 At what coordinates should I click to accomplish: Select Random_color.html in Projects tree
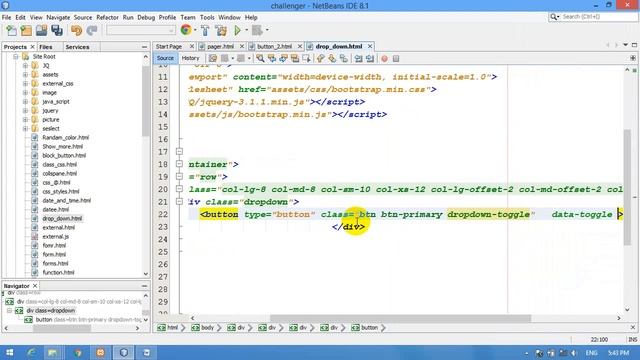tap(65, 138)
